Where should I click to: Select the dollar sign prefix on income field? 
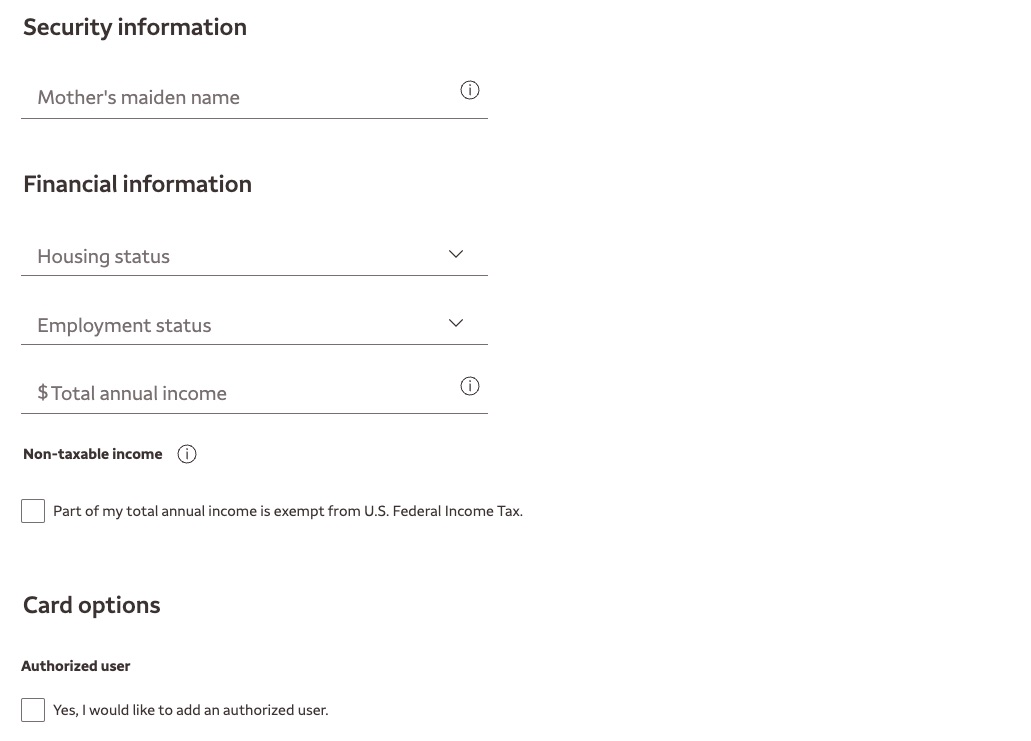click(42, 393)
